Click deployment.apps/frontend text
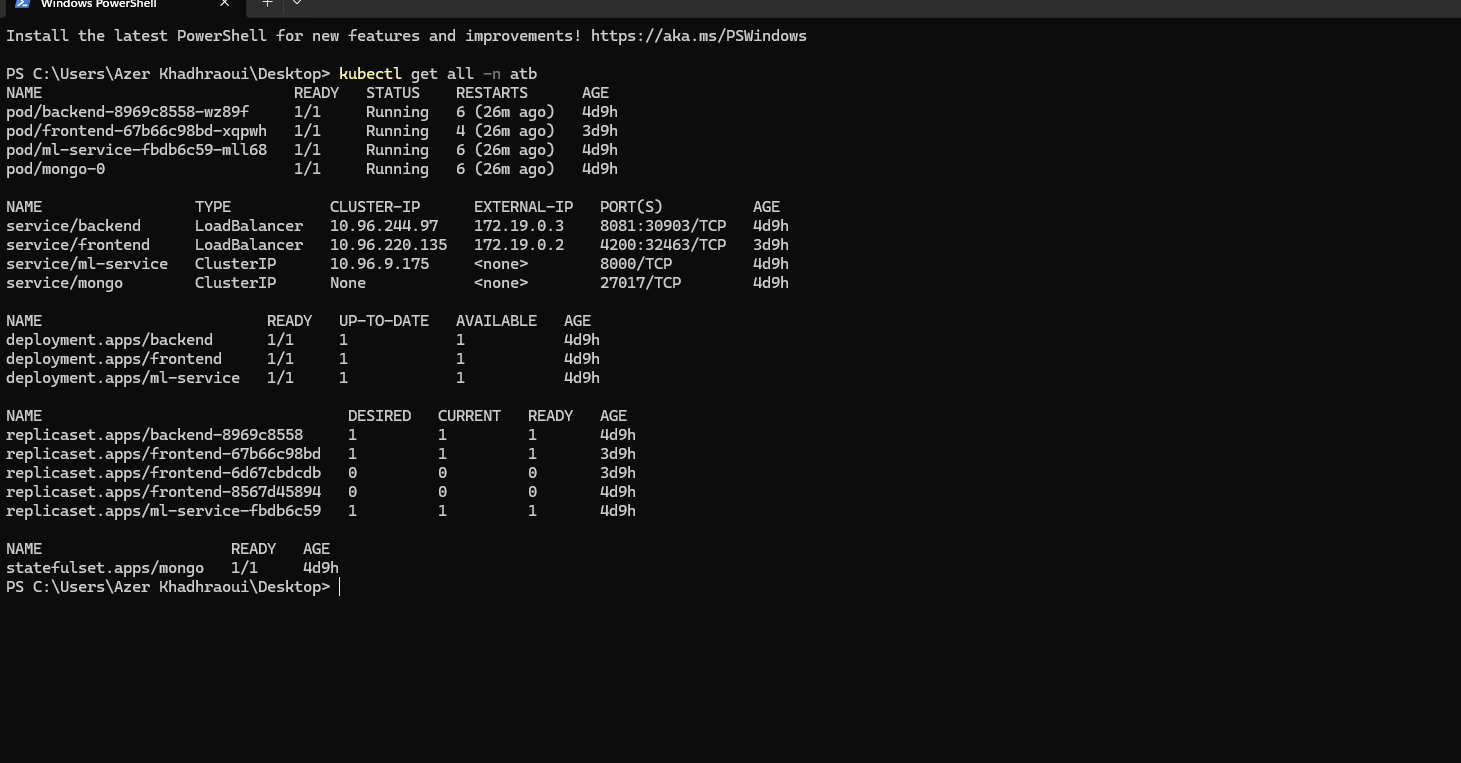Image resolution: width=1461 pixels, height=763 pixels. coord(114,359)
